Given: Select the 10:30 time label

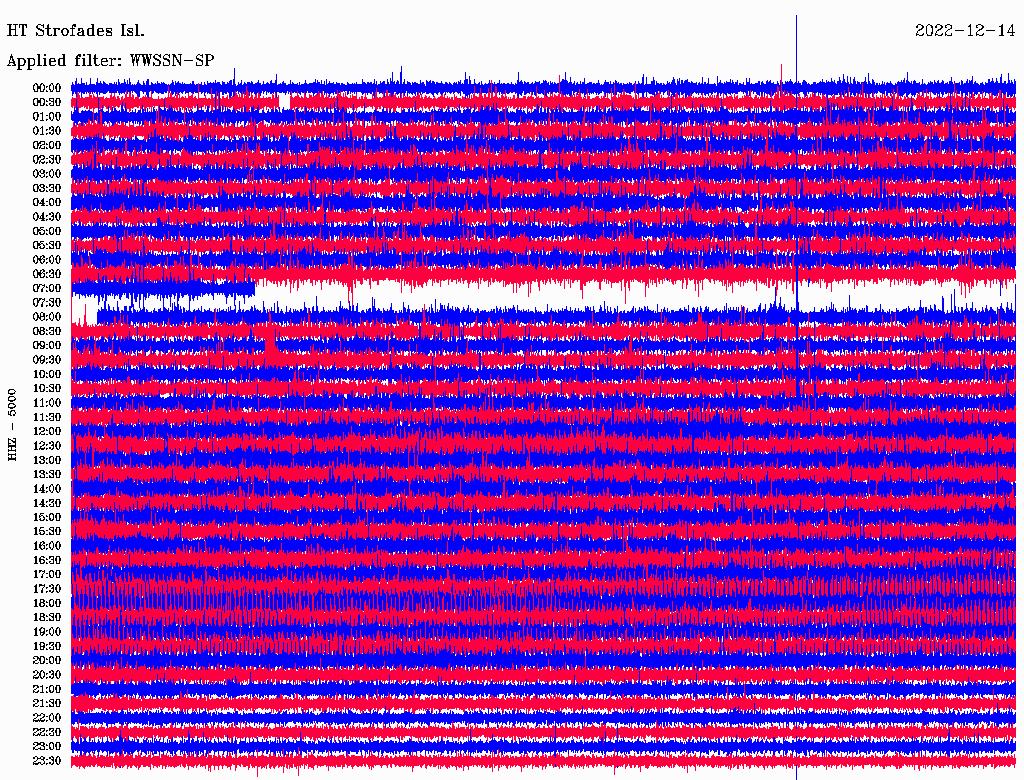Looking at the screenshot, I should click(x=47, y=389).
